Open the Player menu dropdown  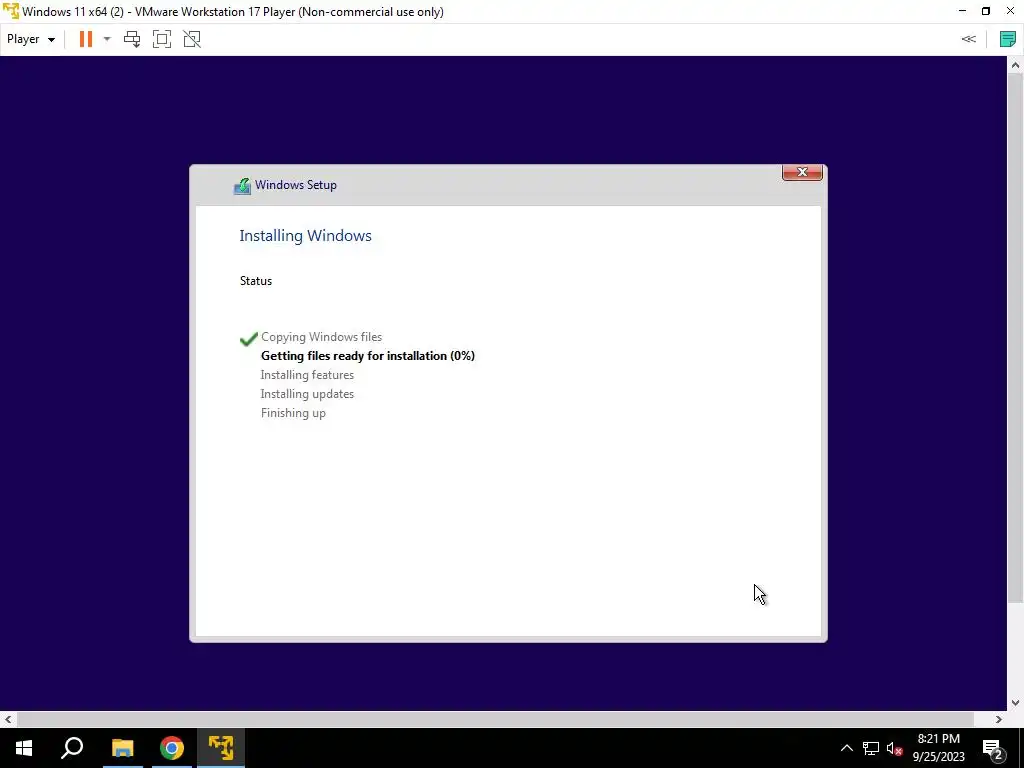click(x=31, y=39)
